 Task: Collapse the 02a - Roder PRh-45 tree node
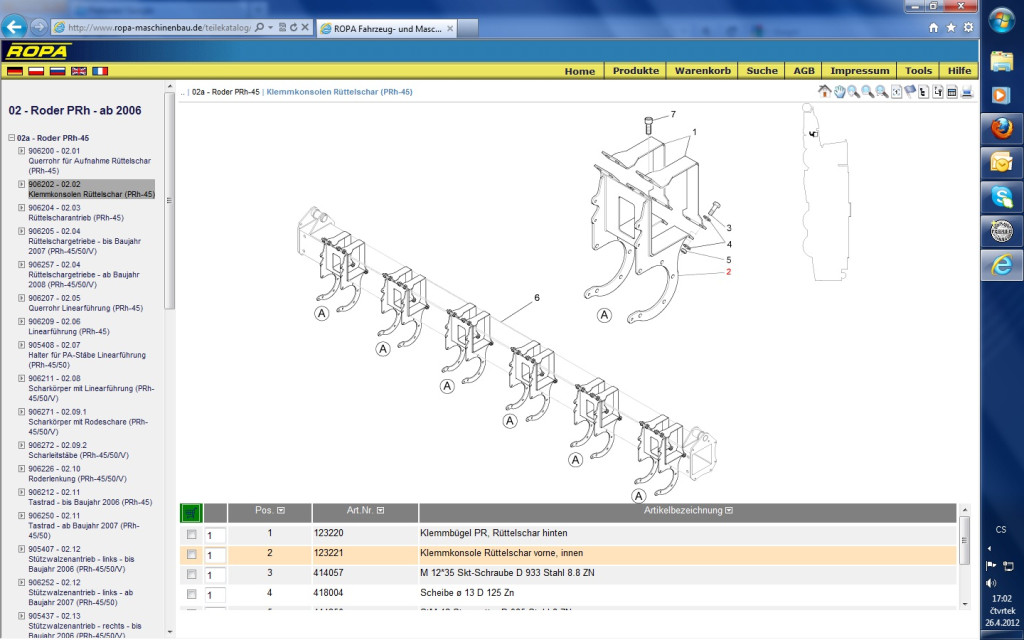pyautogui.click(x=12, y=138)
